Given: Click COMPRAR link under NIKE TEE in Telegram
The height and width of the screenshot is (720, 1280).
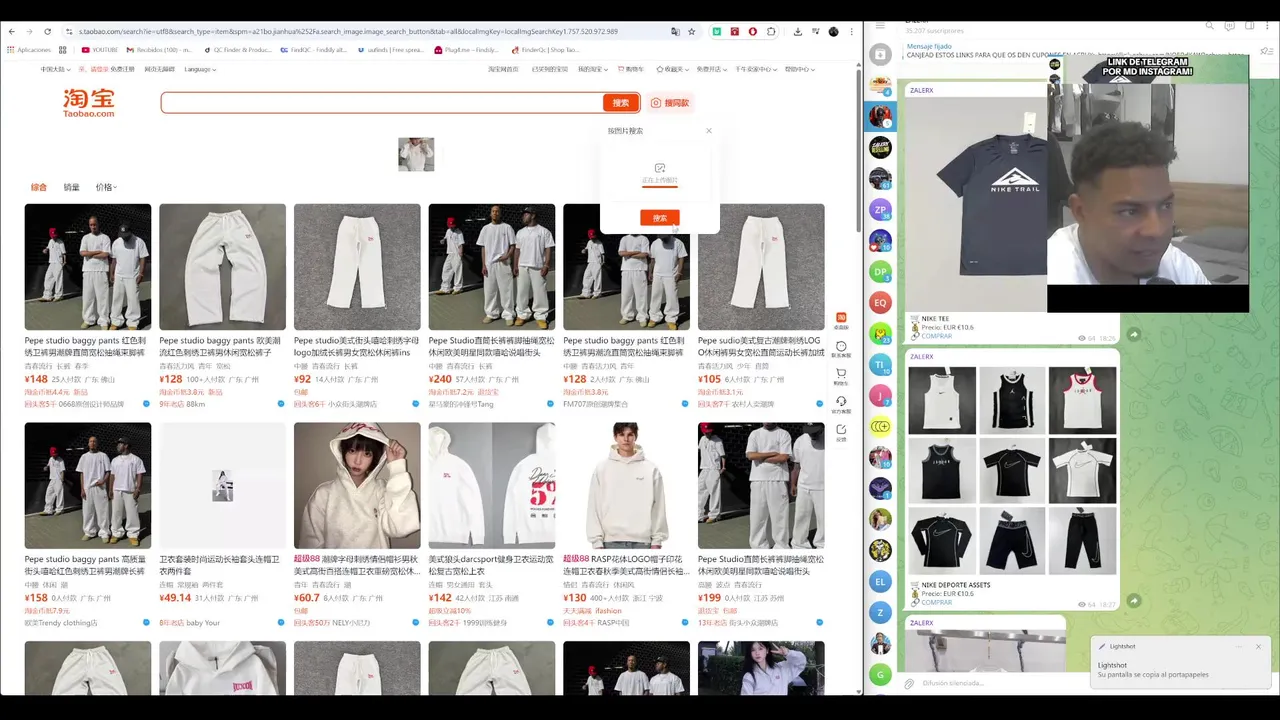Looking at the screenshot, I should 937,336.
